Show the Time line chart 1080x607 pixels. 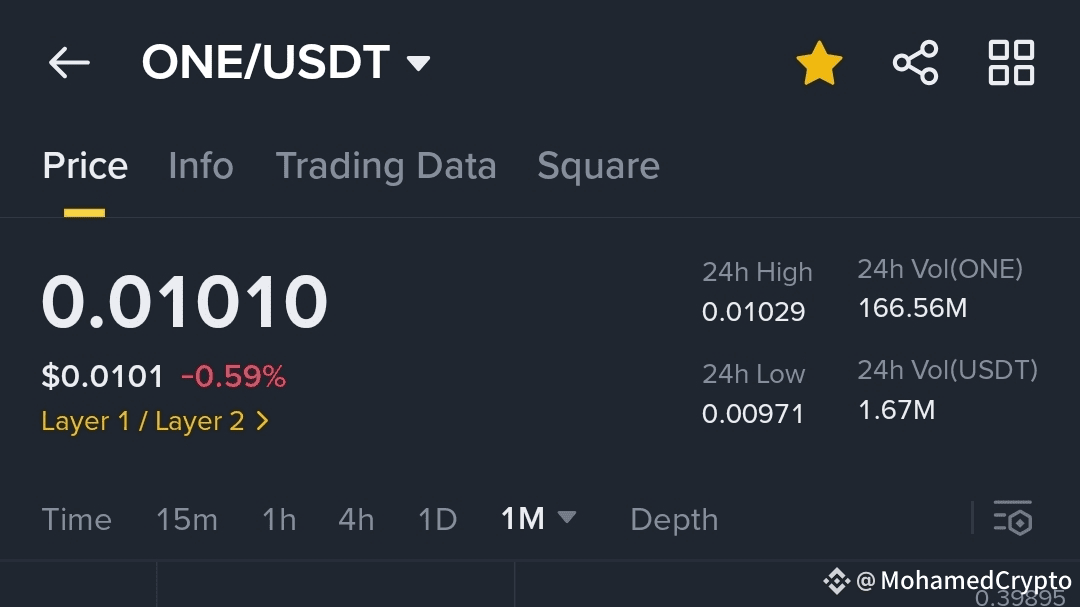tap(76, 519)
